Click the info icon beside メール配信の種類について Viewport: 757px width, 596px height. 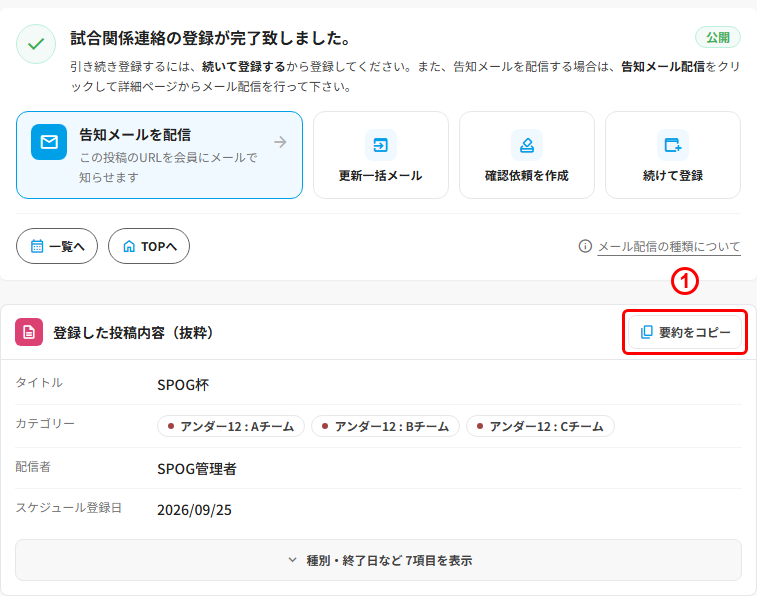click(585, 246)
